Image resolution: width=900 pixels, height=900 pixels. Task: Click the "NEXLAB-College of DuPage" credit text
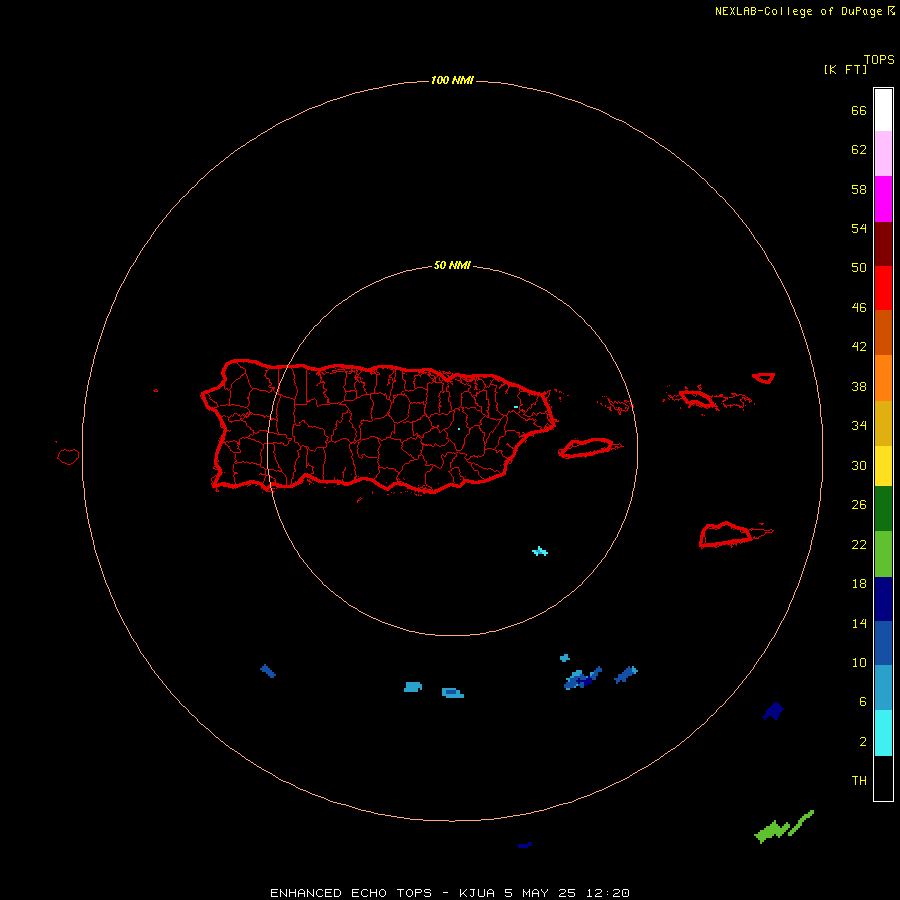(x=799, y=11)
